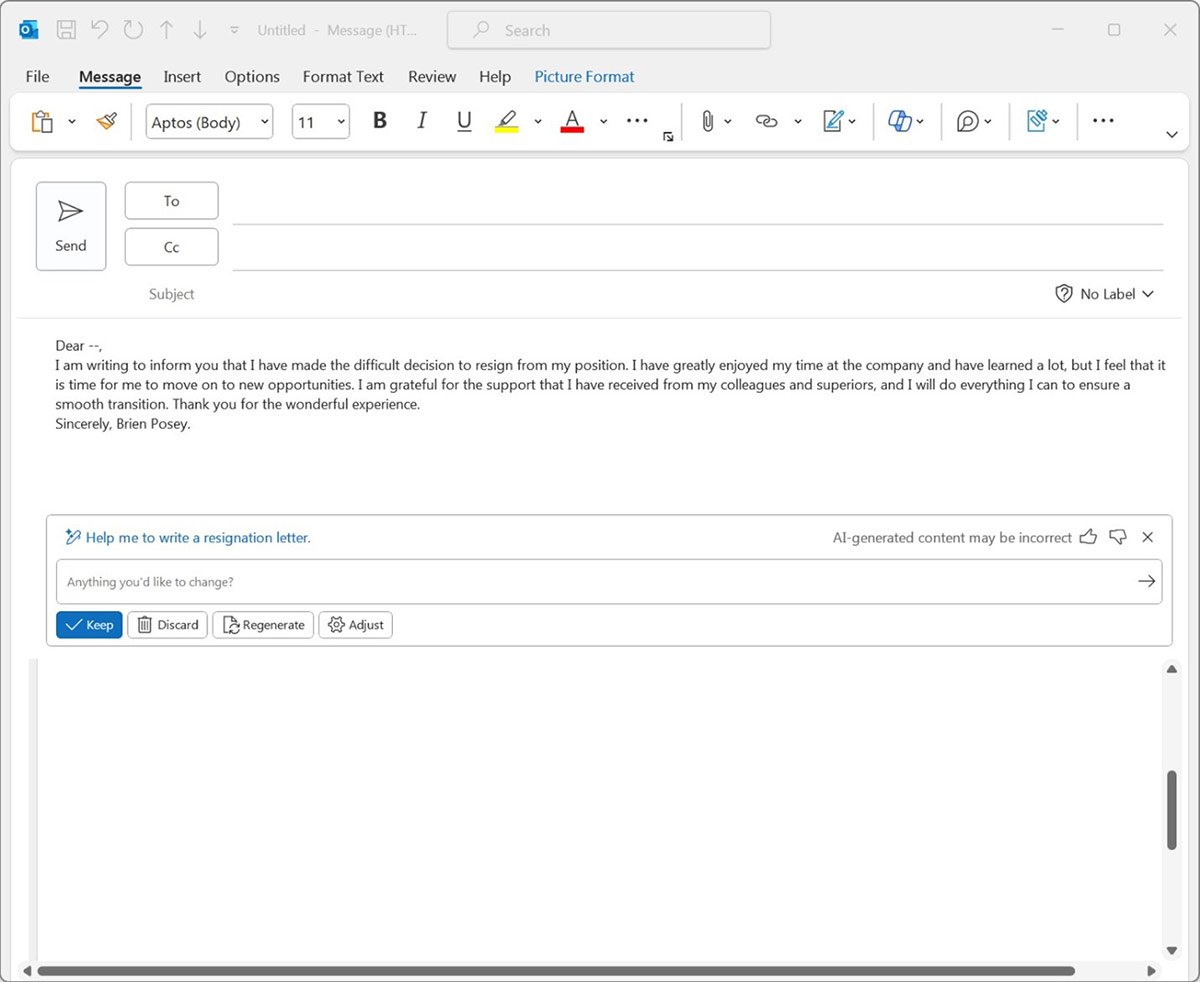
Task: Toggle italic formatting
Action: tap(421, 120)
